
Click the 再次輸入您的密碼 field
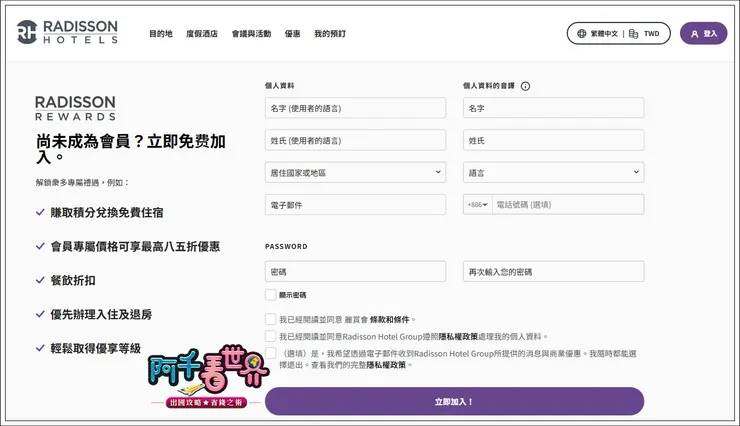(554, 272)
